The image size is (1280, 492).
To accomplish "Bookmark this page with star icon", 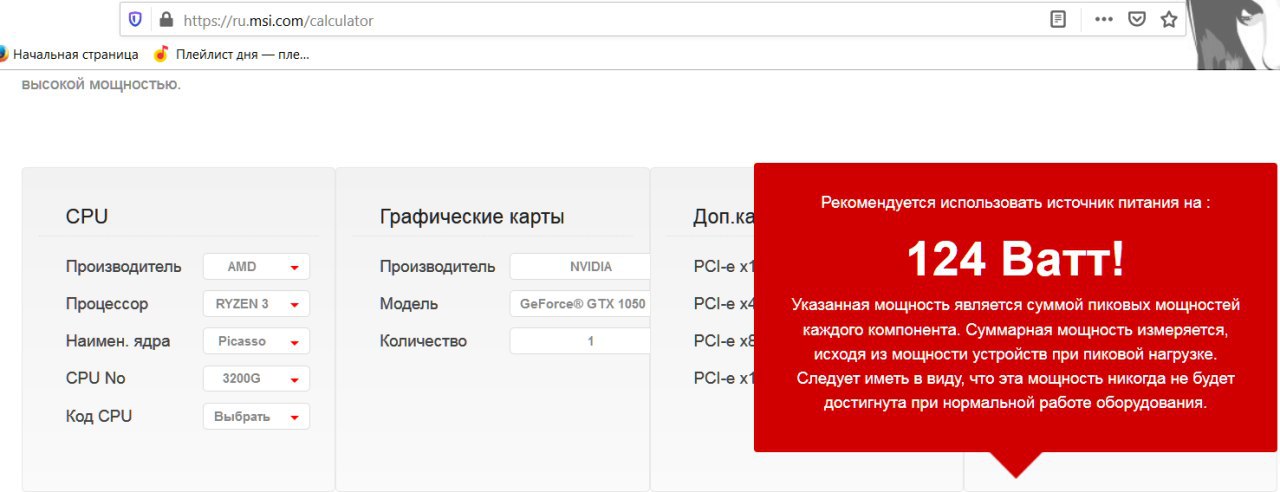I will (x=1169, y=19).
